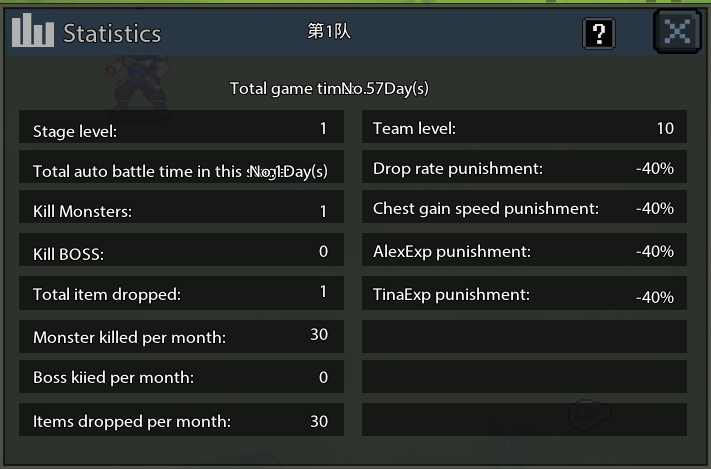Select the TinaExp punishment row
The width and height of the screenshot is (711, 469).
[524, 295]
